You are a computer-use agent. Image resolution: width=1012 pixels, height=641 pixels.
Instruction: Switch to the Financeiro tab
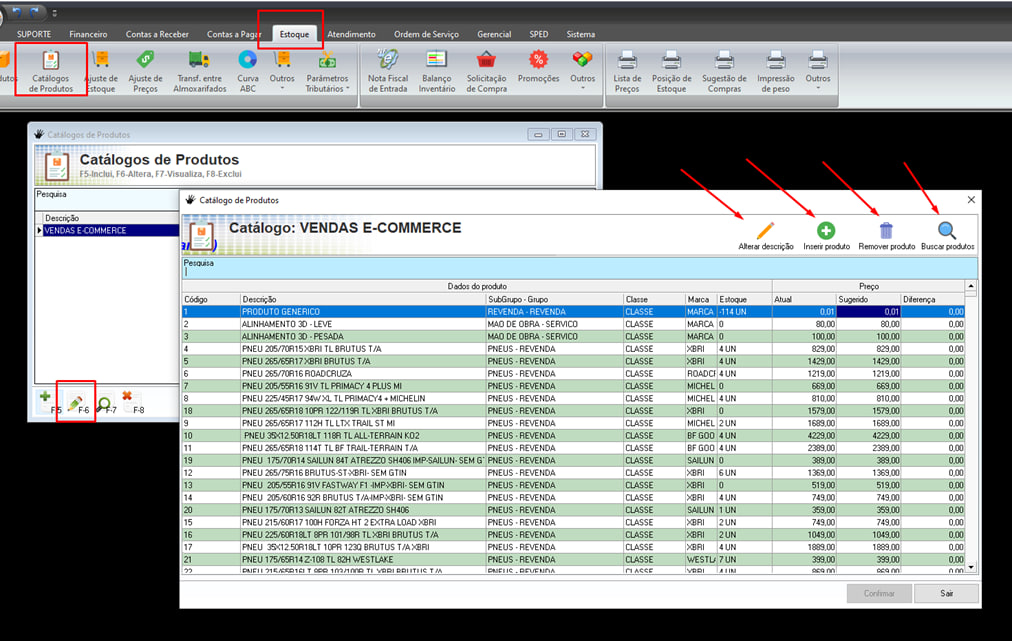pos(88,34)
